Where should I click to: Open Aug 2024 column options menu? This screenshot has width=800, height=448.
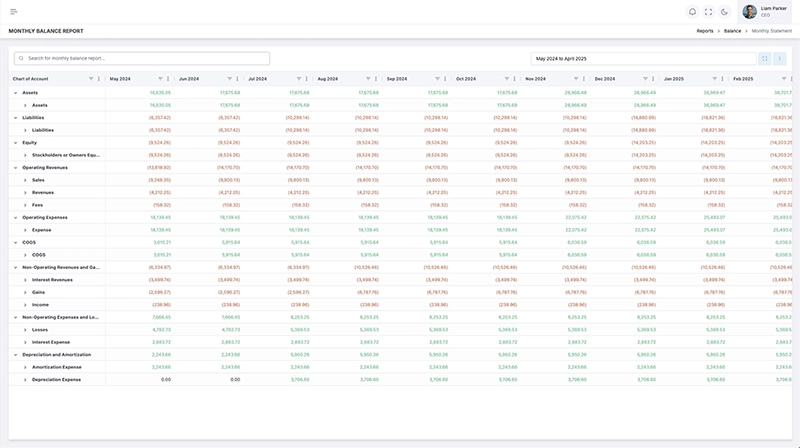pos(376,79)
